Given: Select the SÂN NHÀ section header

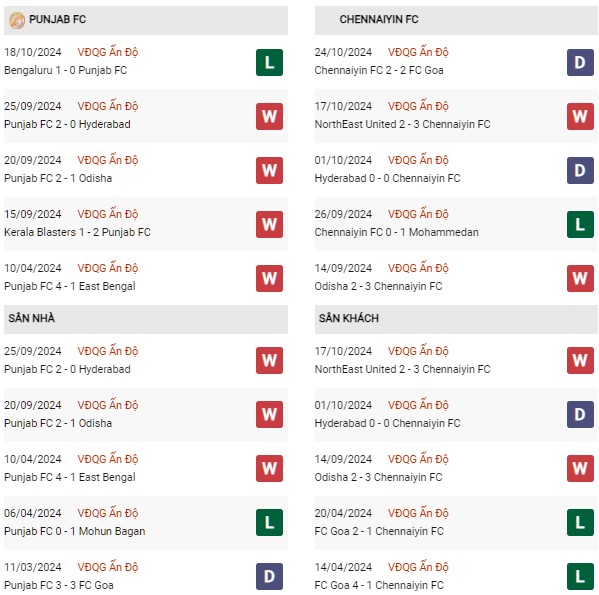Looking at the screenshot, I should pos(146,319).
